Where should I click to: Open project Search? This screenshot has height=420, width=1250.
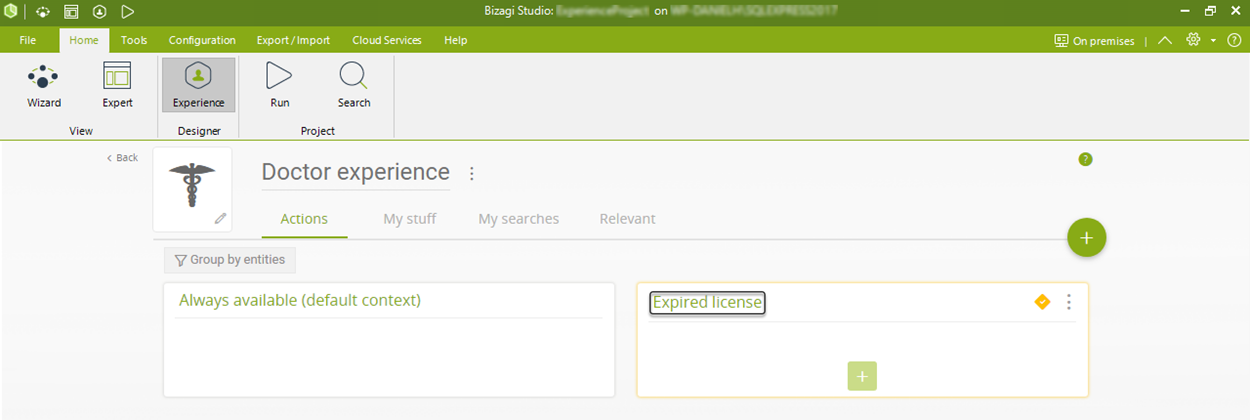353,86
